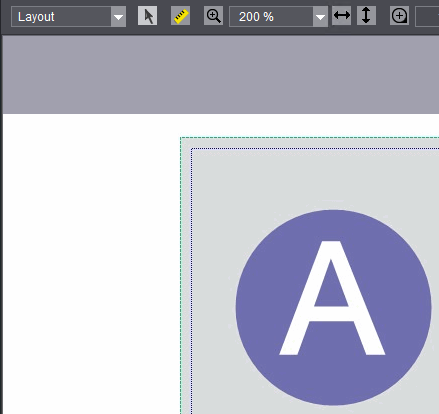Click the circled plus zoom icon

point(399,16)
